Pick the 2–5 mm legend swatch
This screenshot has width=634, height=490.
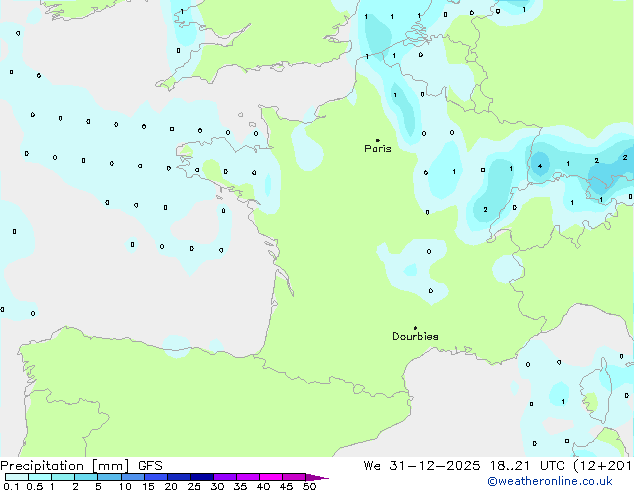click(x=86, y=477)
